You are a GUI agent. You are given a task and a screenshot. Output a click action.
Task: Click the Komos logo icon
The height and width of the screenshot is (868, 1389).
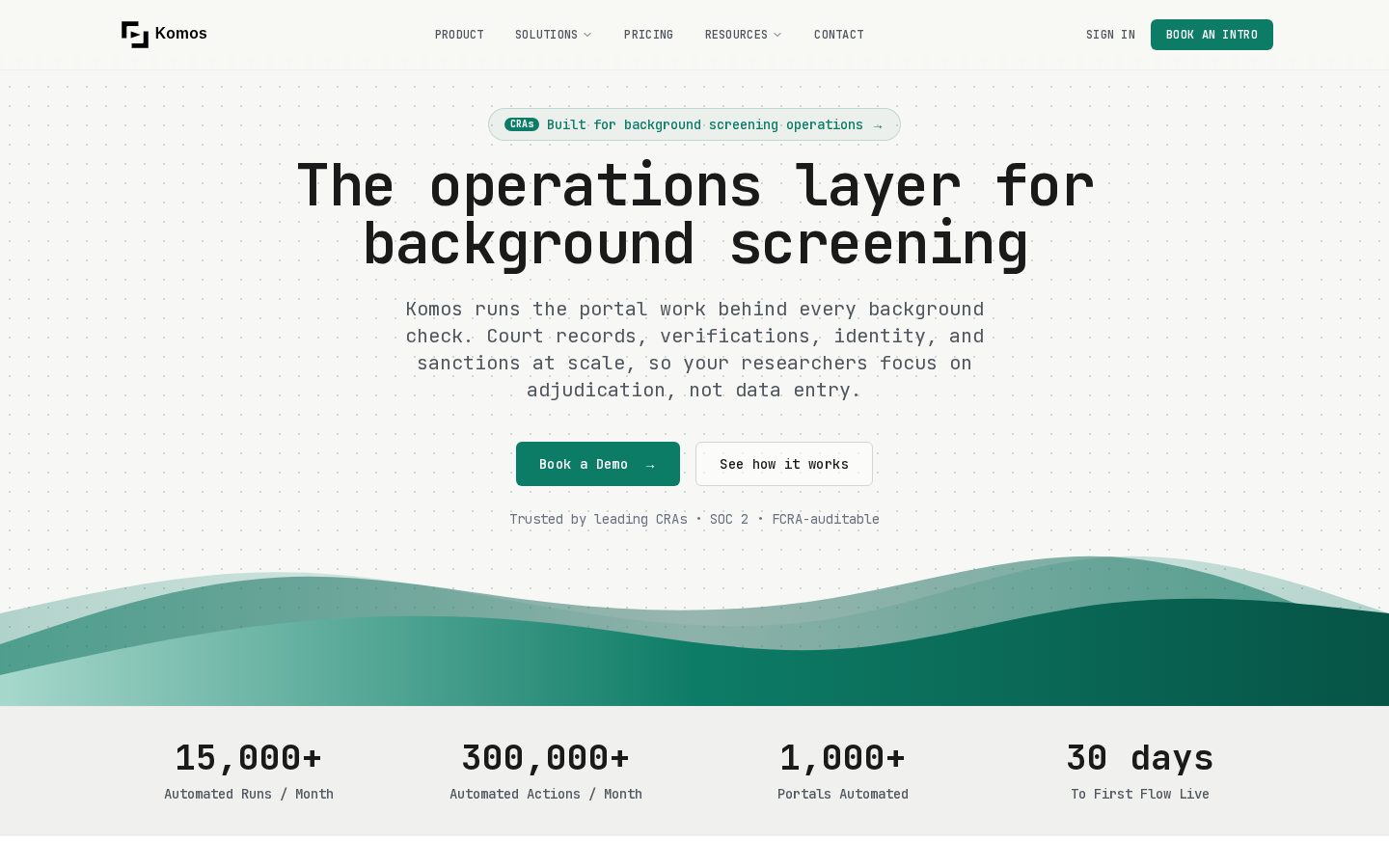coord(135,34)
